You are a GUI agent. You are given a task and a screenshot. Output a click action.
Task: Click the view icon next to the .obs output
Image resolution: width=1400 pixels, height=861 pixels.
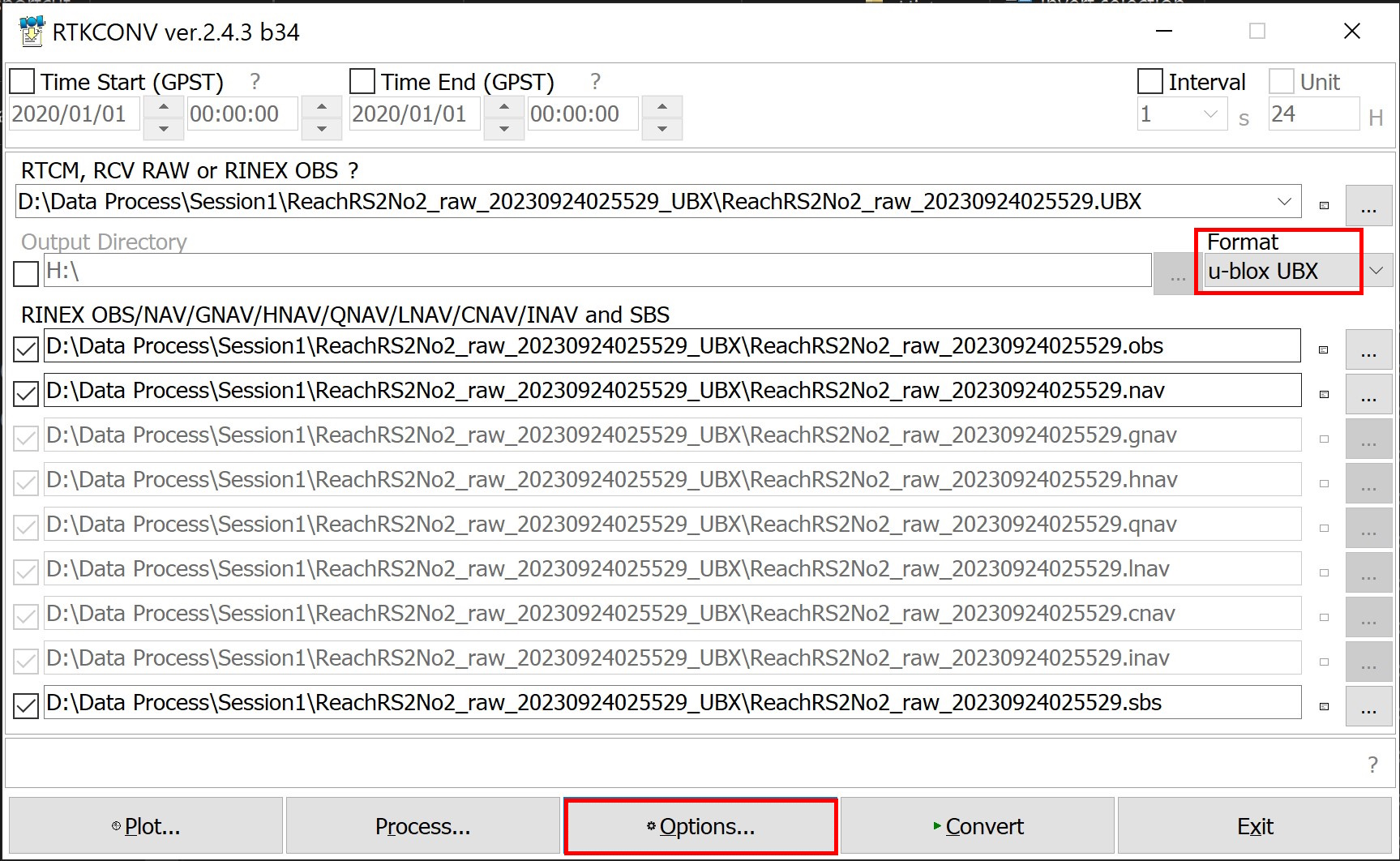pos(1324,349)
